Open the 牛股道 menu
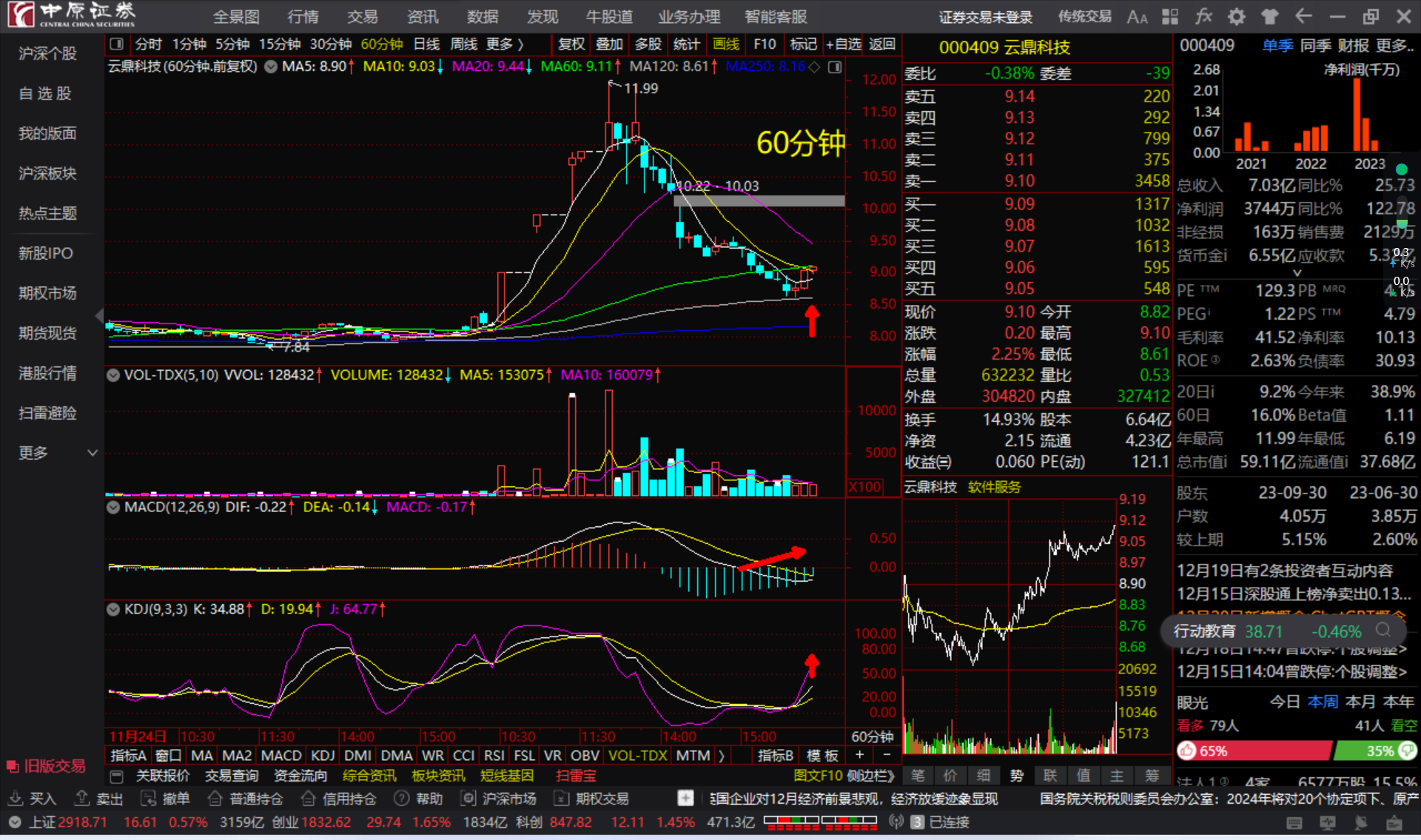This screenshot has width=1421, height=840. (609, 16)
